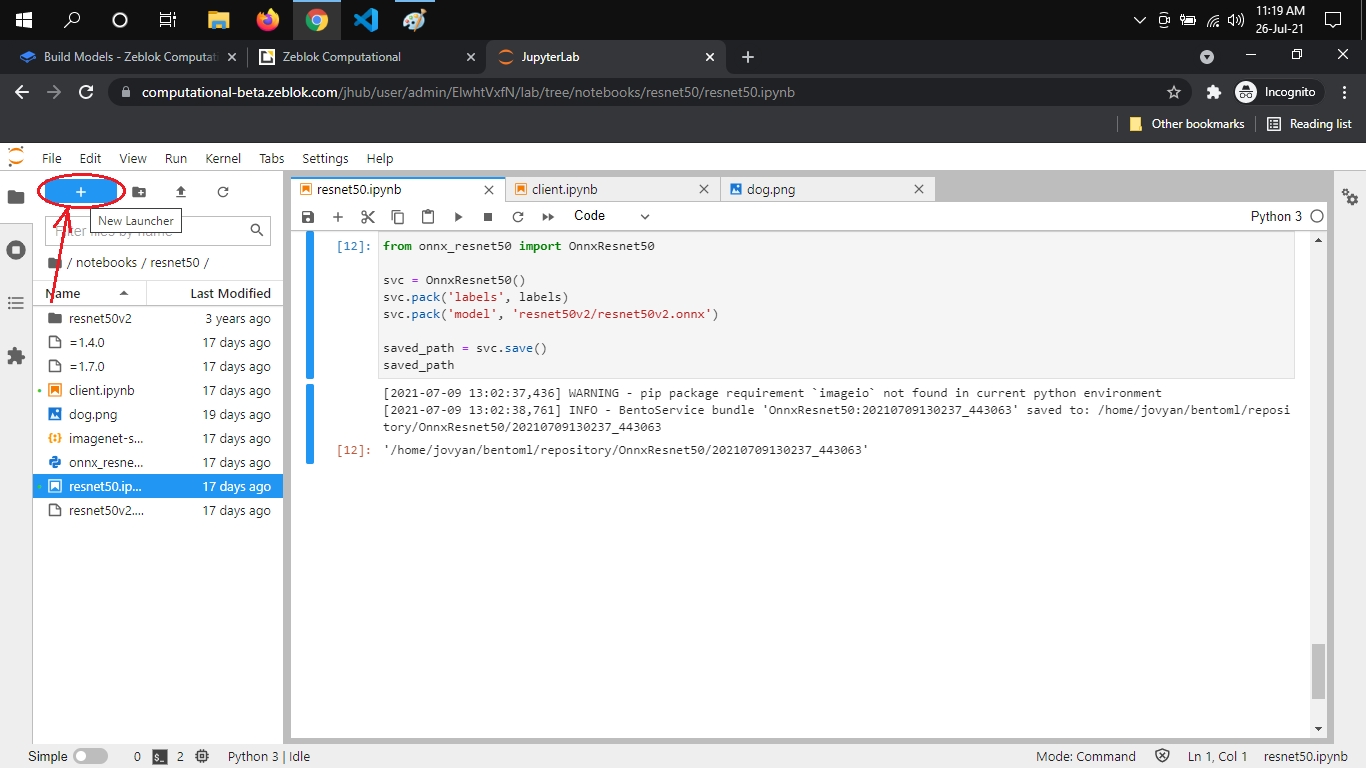
Task: Show the Running Terminals and Kernels panel
Action: click(16, 250)
